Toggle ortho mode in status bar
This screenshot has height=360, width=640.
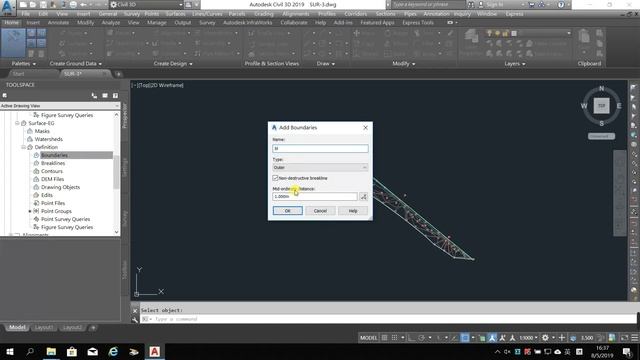(x=411, y=338)
